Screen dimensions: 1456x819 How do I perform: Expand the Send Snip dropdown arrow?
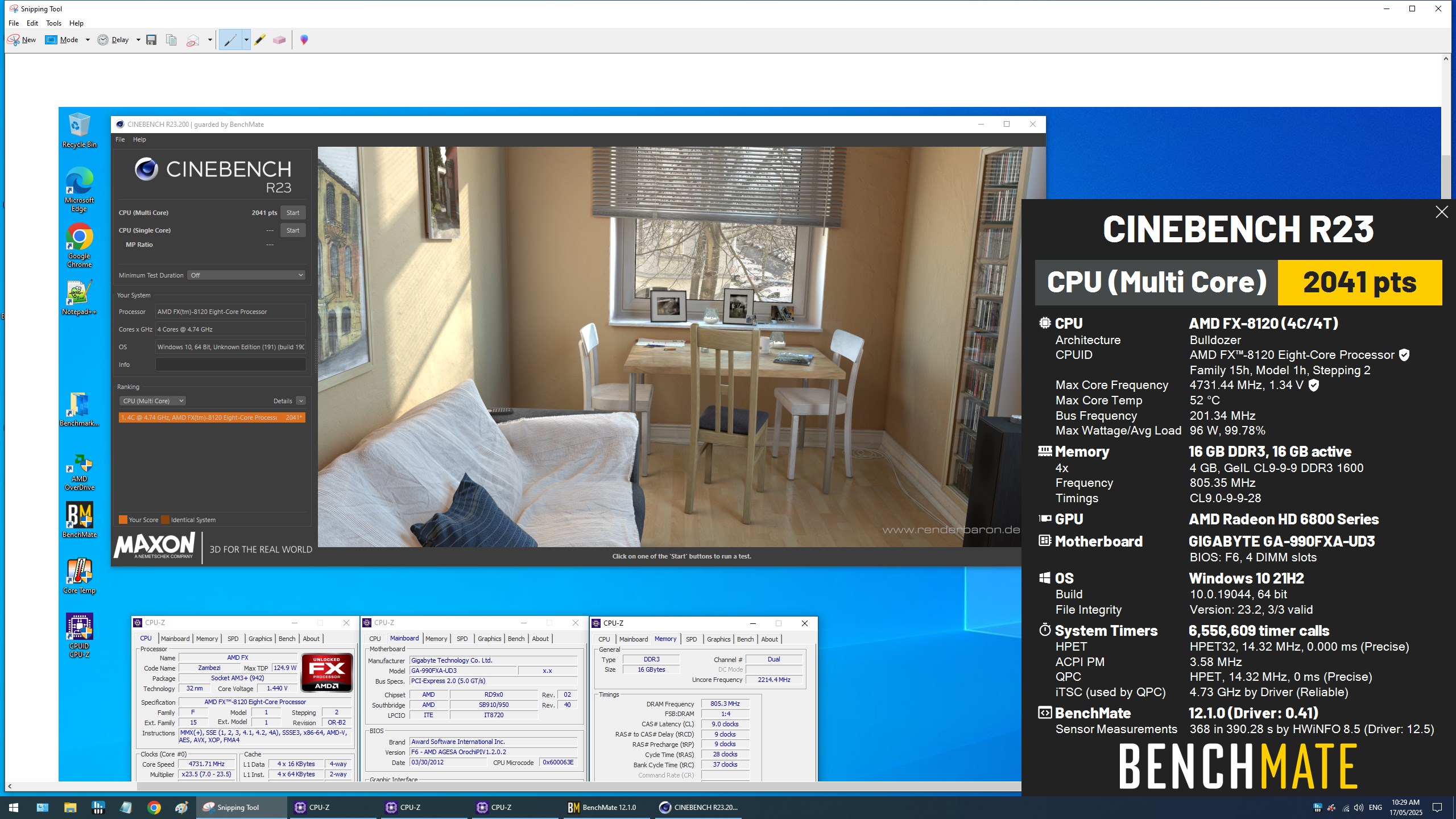pos(210,40)
